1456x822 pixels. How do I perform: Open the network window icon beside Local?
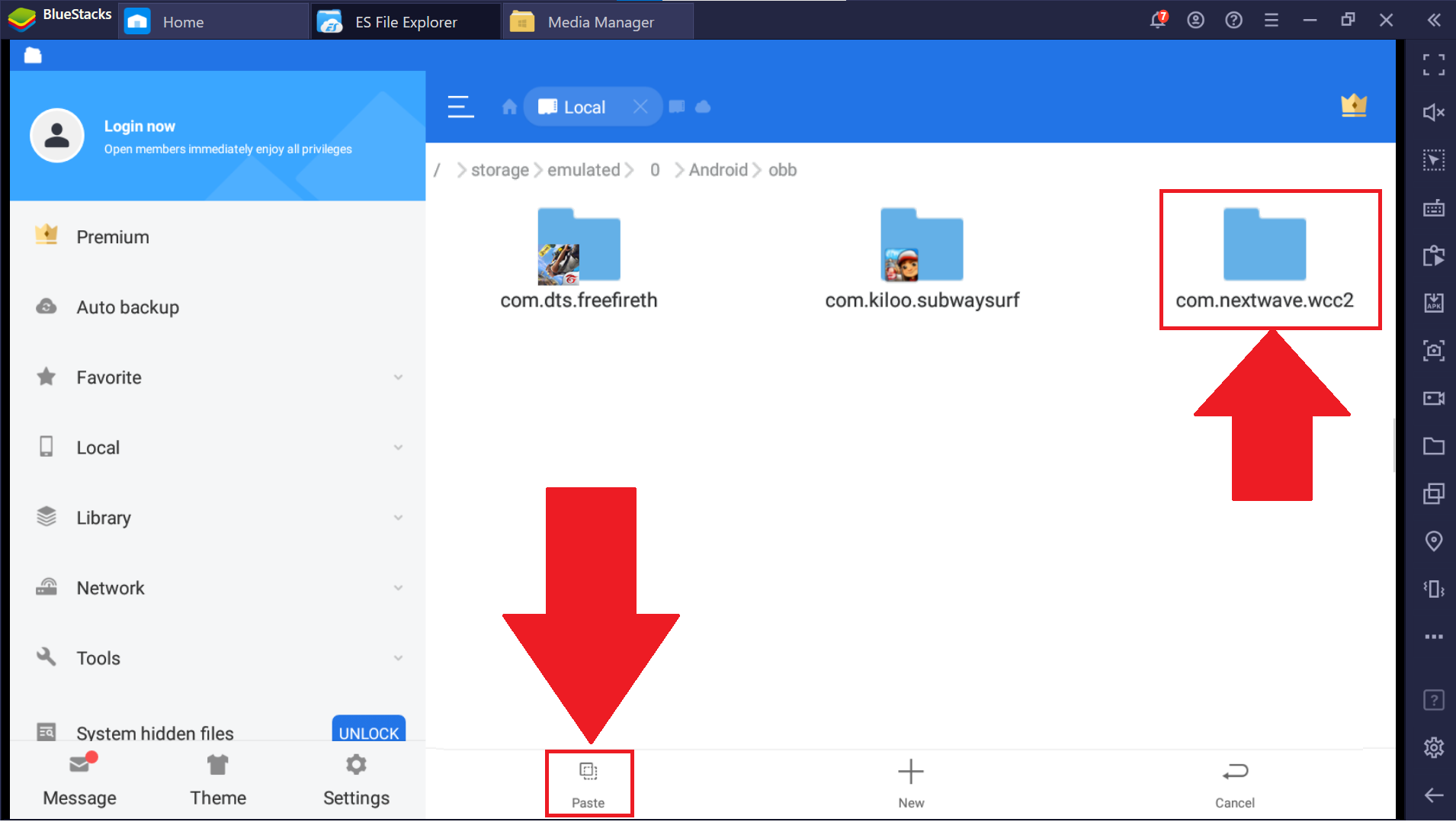pyautogui.click(x=677, y=107)
